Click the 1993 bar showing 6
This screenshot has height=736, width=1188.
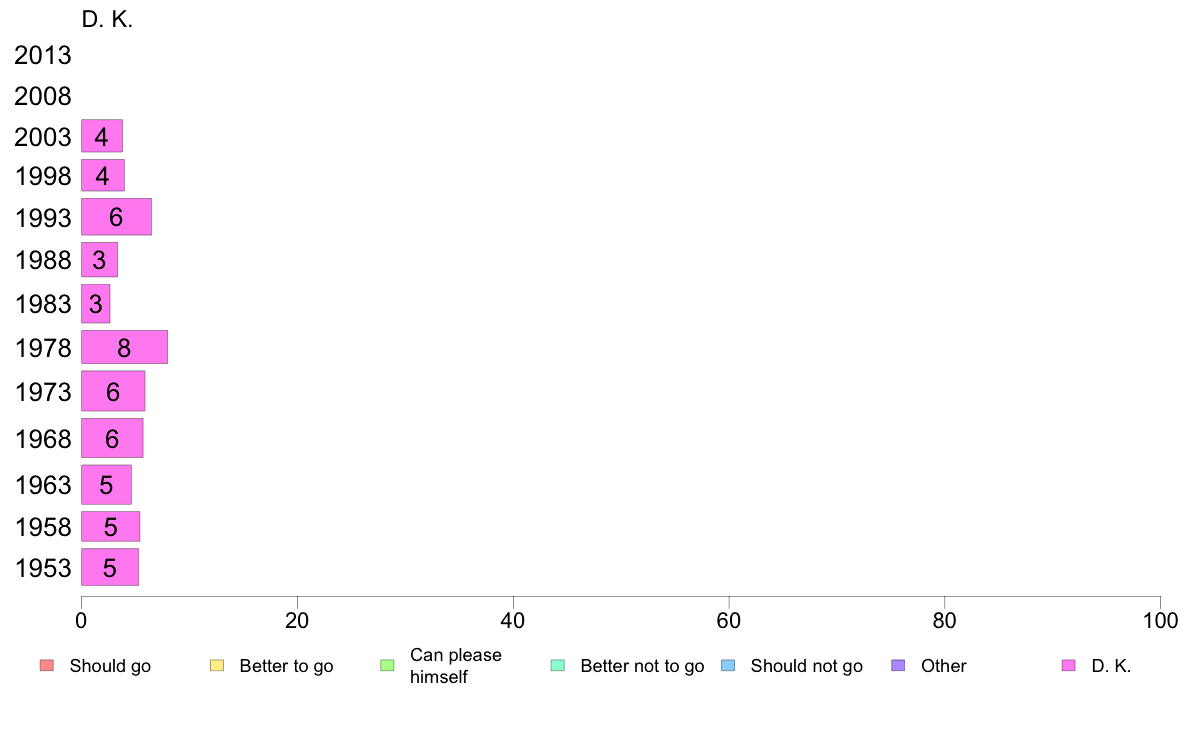[116, 217]
